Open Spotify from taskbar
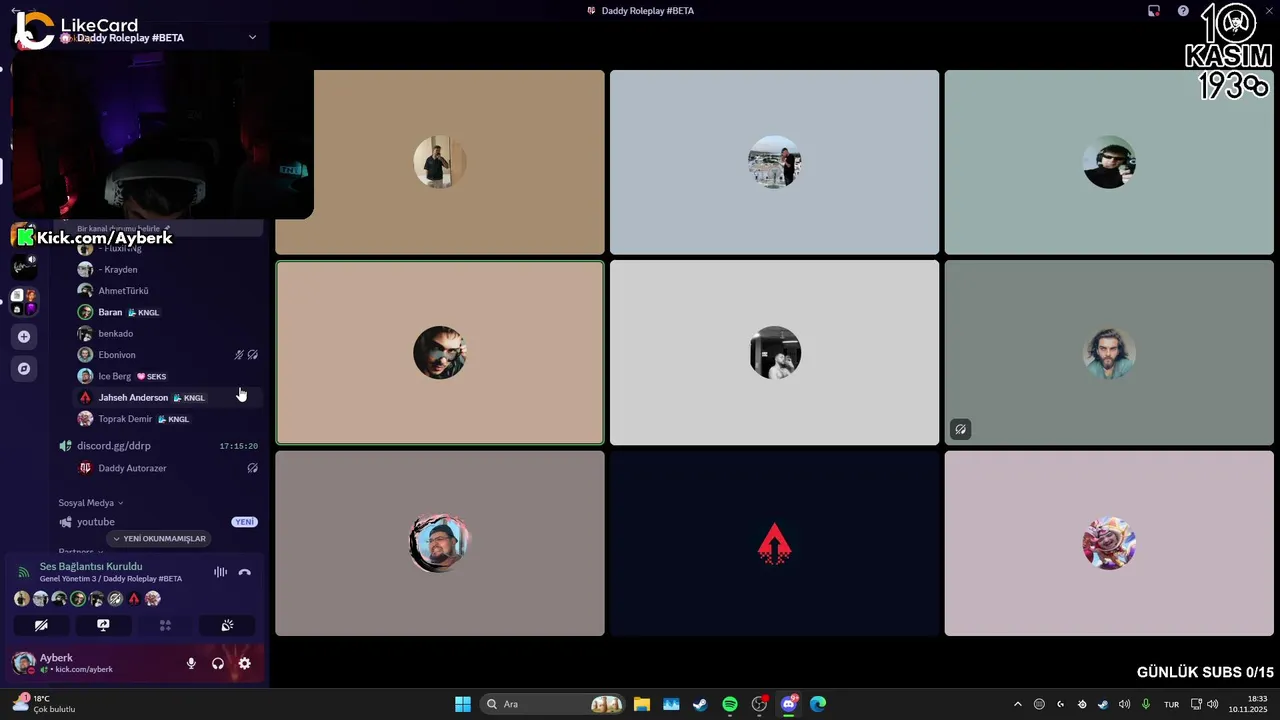 point(730,704)
